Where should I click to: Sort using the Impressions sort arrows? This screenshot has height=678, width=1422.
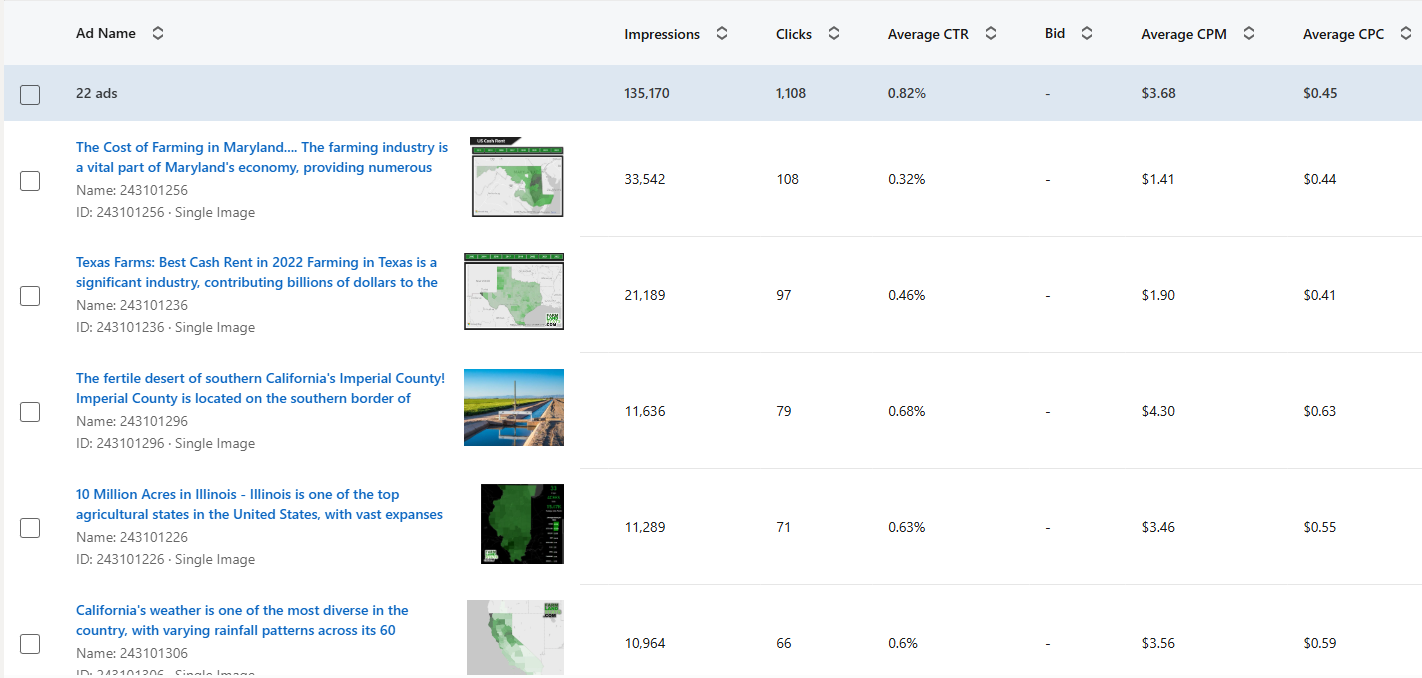[x=722, y=33]
